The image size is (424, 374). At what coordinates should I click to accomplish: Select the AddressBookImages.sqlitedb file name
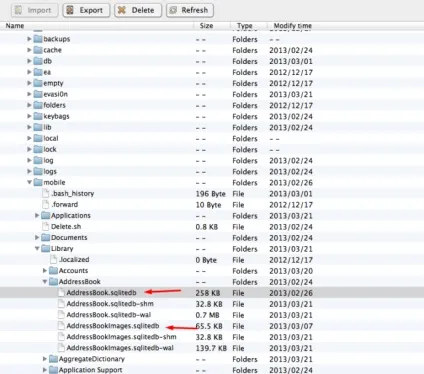(113, 326)
